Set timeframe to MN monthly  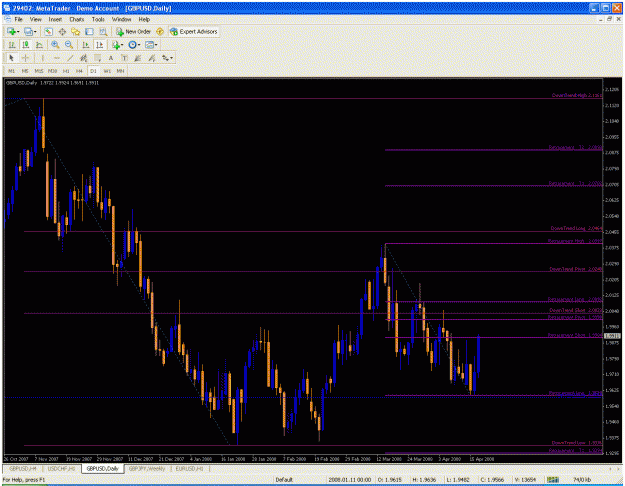(120, 71)
